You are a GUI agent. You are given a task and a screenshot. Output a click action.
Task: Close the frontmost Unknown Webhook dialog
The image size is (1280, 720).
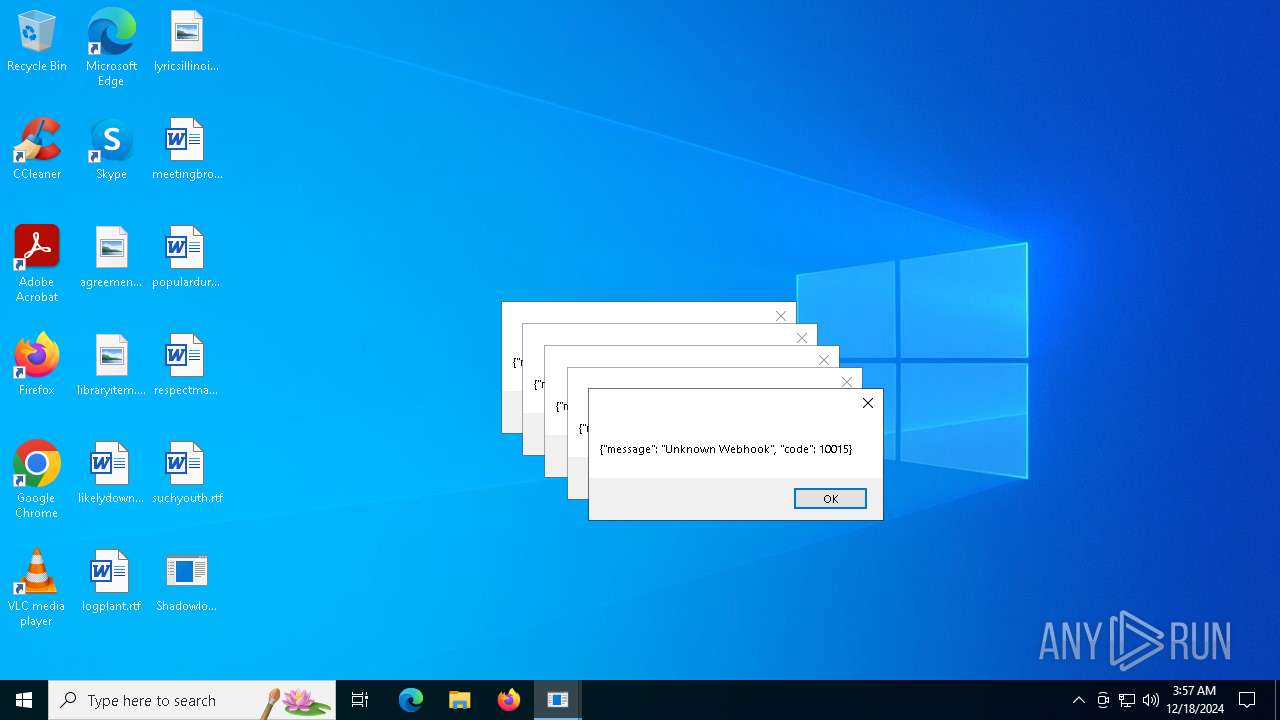[868, 403]
